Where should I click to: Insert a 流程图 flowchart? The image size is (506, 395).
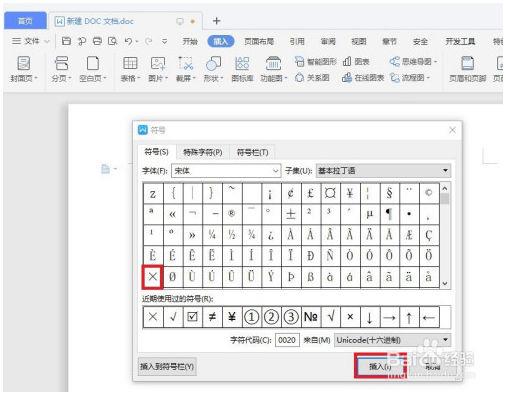coord(410,78)
